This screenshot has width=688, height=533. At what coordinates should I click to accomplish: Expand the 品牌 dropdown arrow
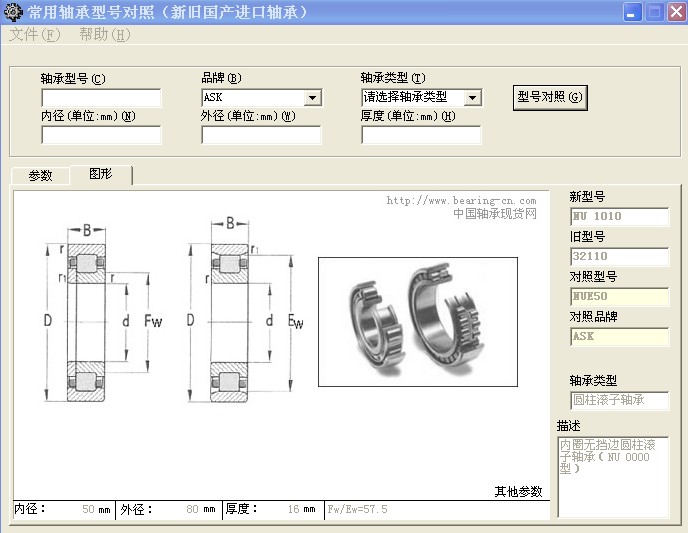312,97
